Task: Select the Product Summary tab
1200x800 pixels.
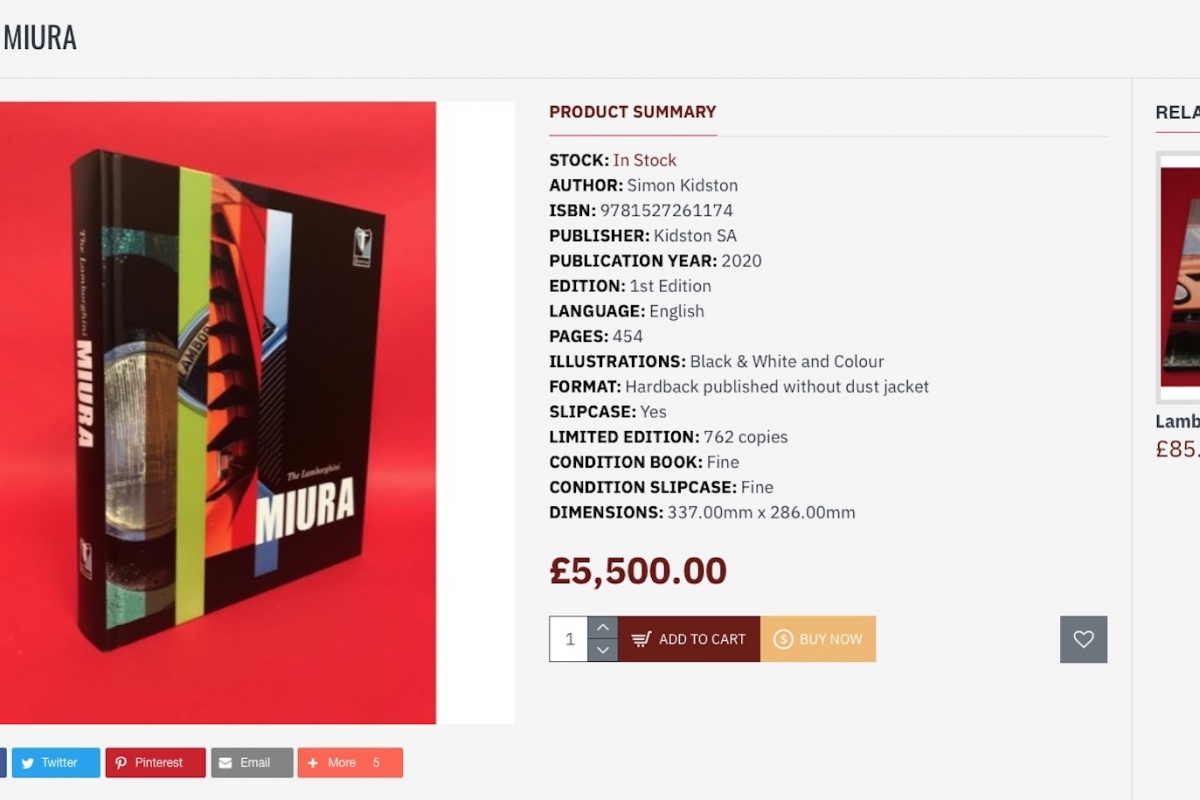Action: pos(632,112)
